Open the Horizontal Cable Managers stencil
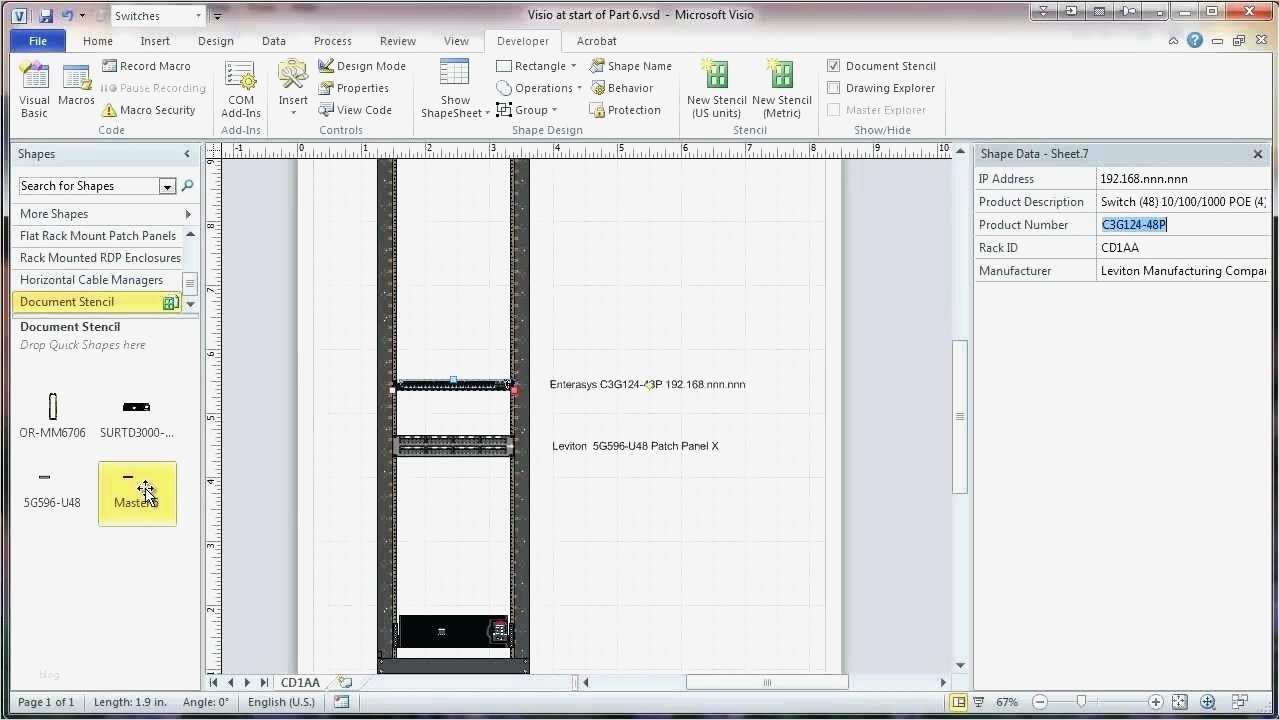The width and height of the screenshot is (1280, 720). point(98,280)
